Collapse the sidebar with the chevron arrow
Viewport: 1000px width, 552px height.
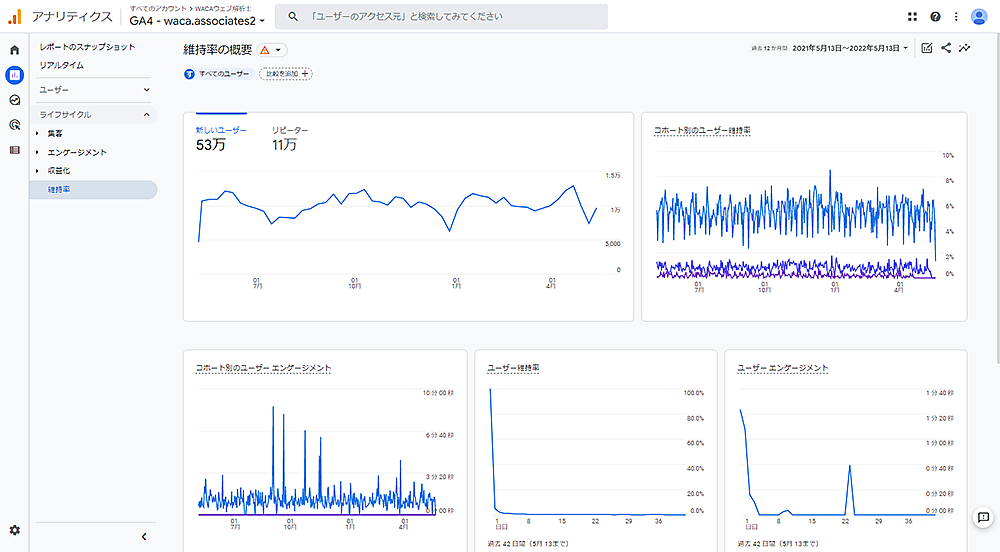(x=144, y=537)
